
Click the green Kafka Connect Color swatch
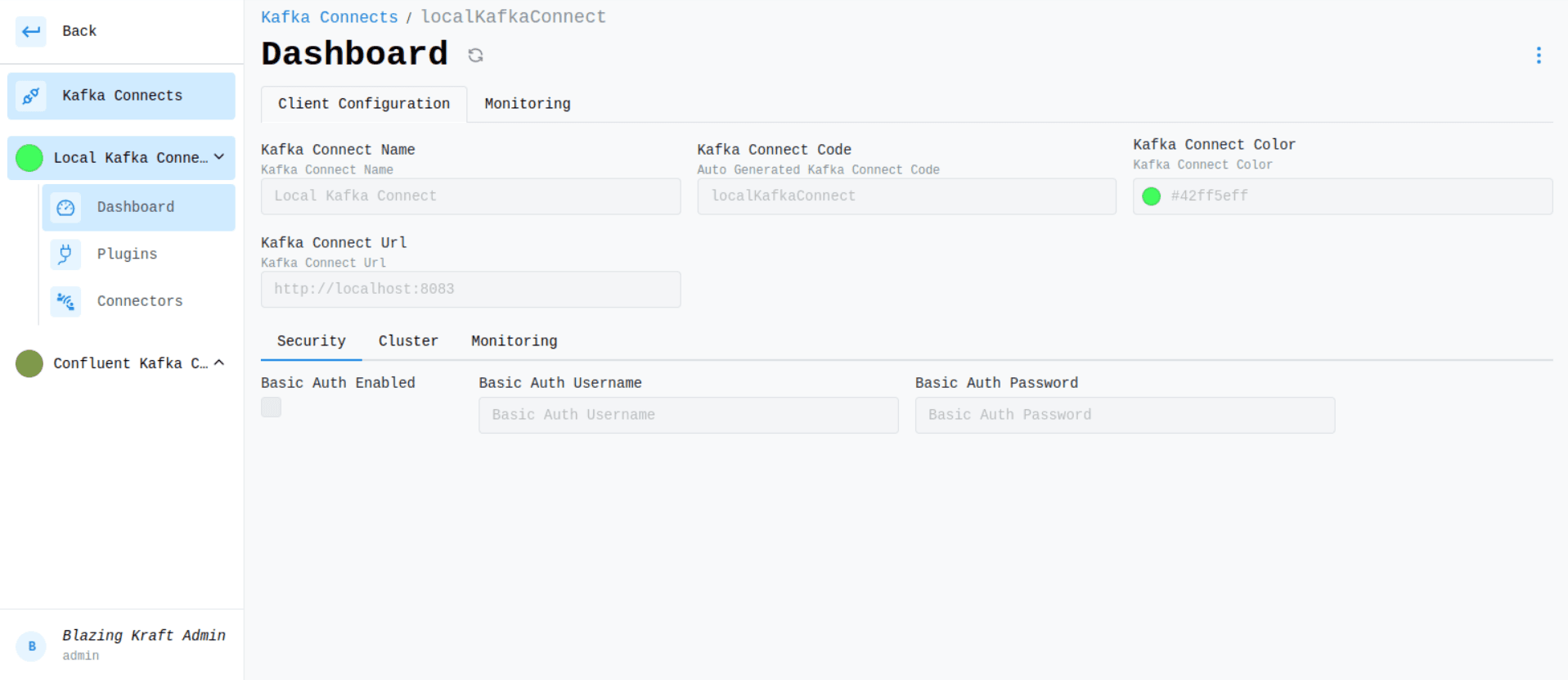point(1151,196)
